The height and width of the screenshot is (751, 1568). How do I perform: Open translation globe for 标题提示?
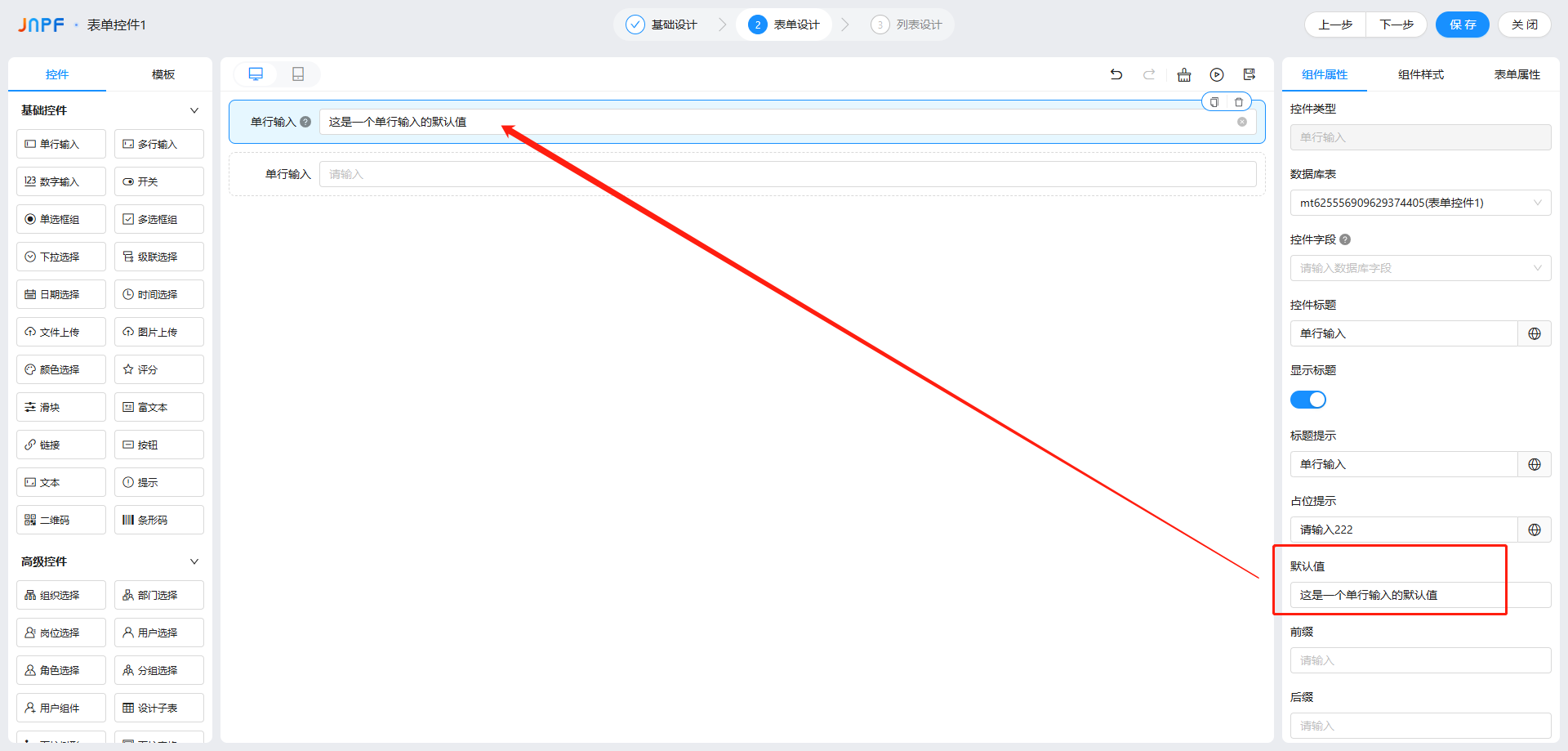coord(1535,464)
